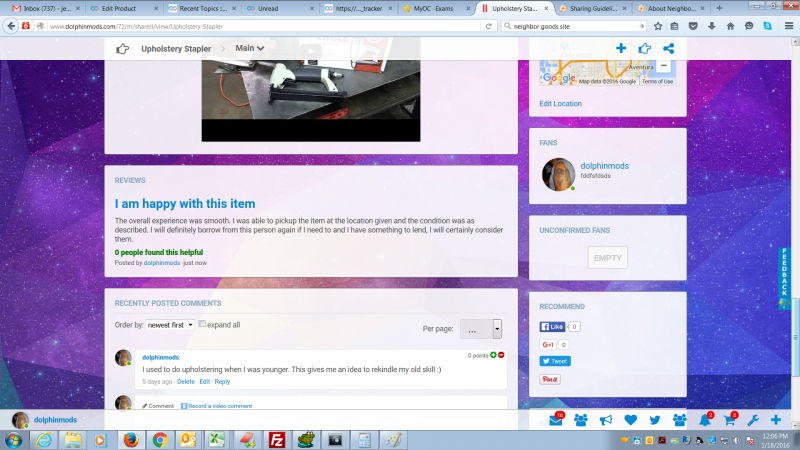Click the Pin it button

point(550,380)
